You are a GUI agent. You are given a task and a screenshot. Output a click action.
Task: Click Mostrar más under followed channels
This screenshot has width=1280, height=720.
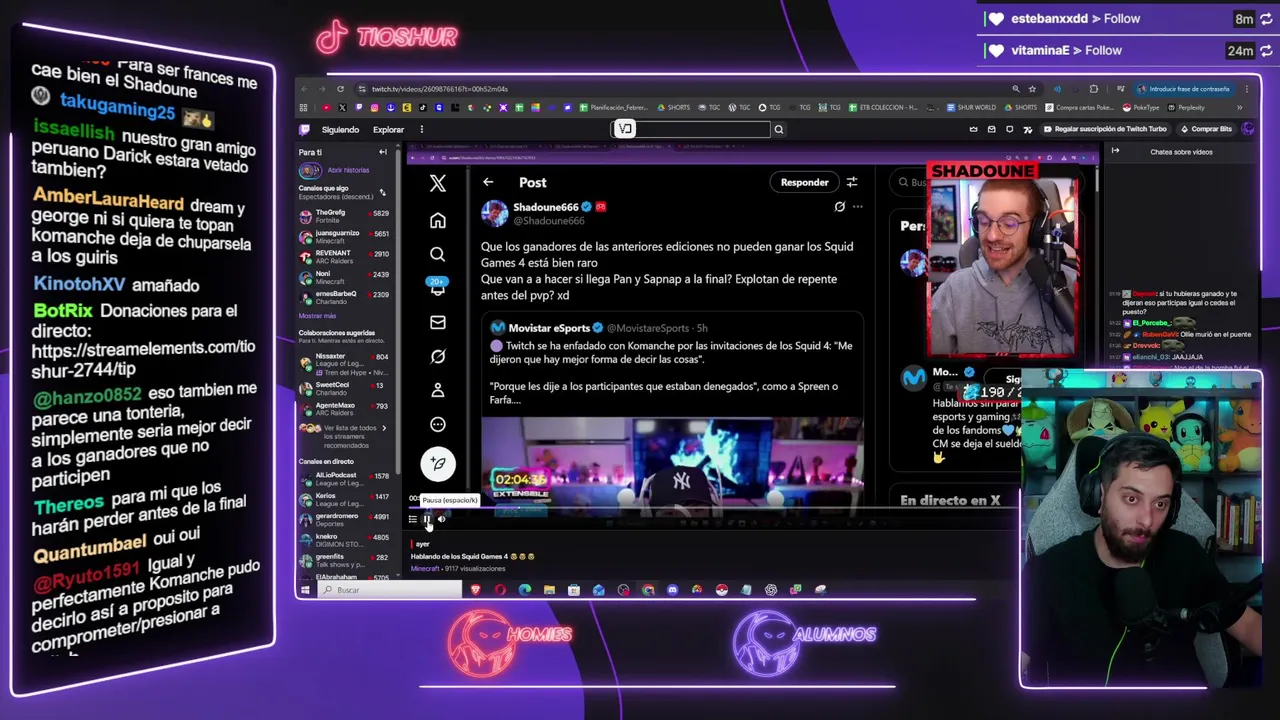[317, 316]
